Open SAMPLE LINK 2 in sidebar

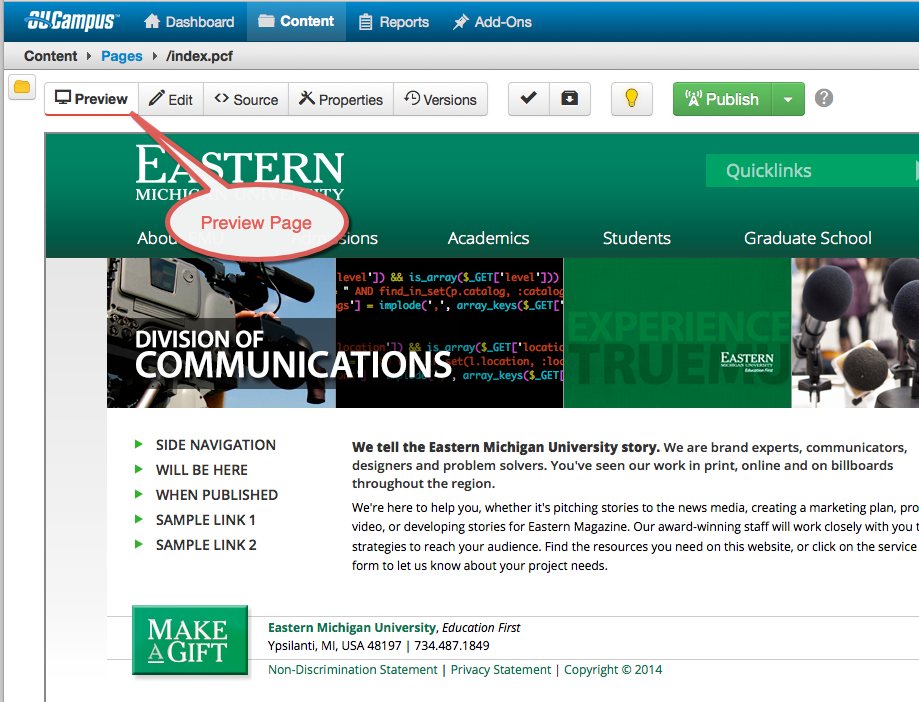tap(206, 545)
